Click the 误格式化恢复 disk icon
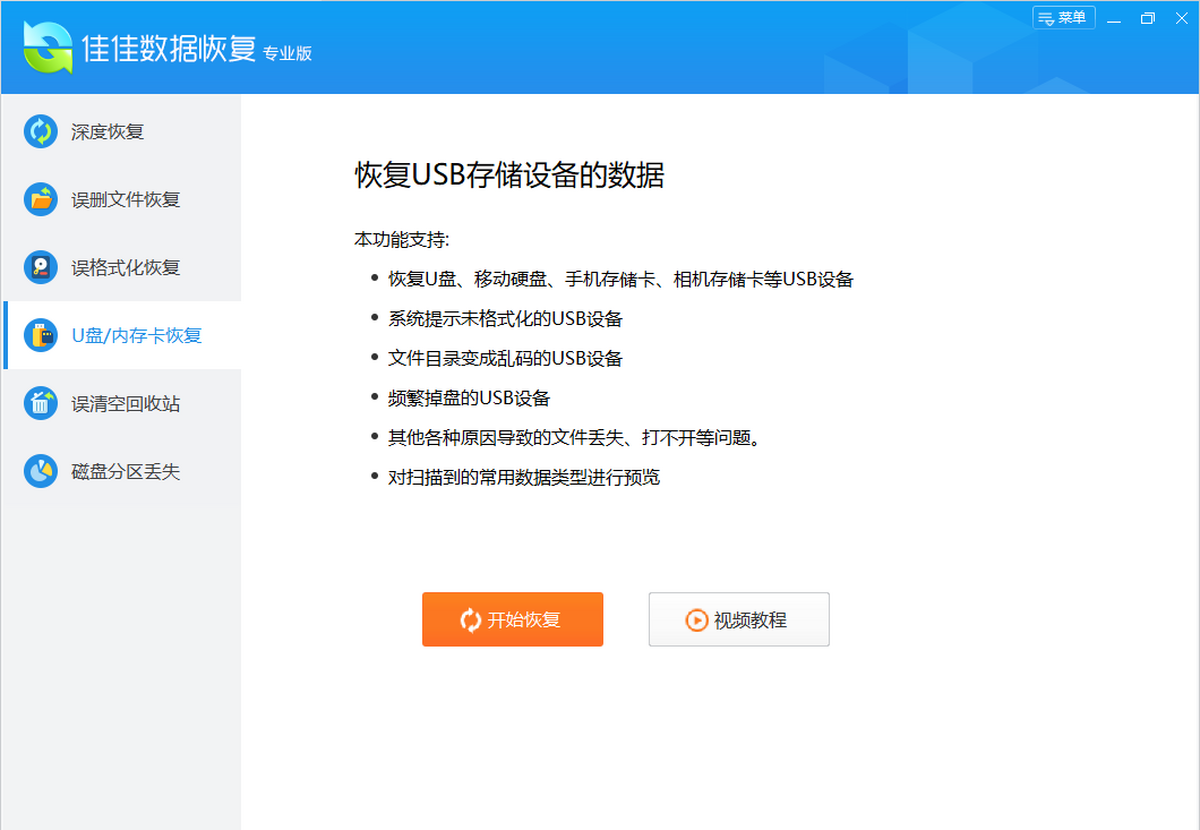1200x830 pixels. [x=41, y=267]
